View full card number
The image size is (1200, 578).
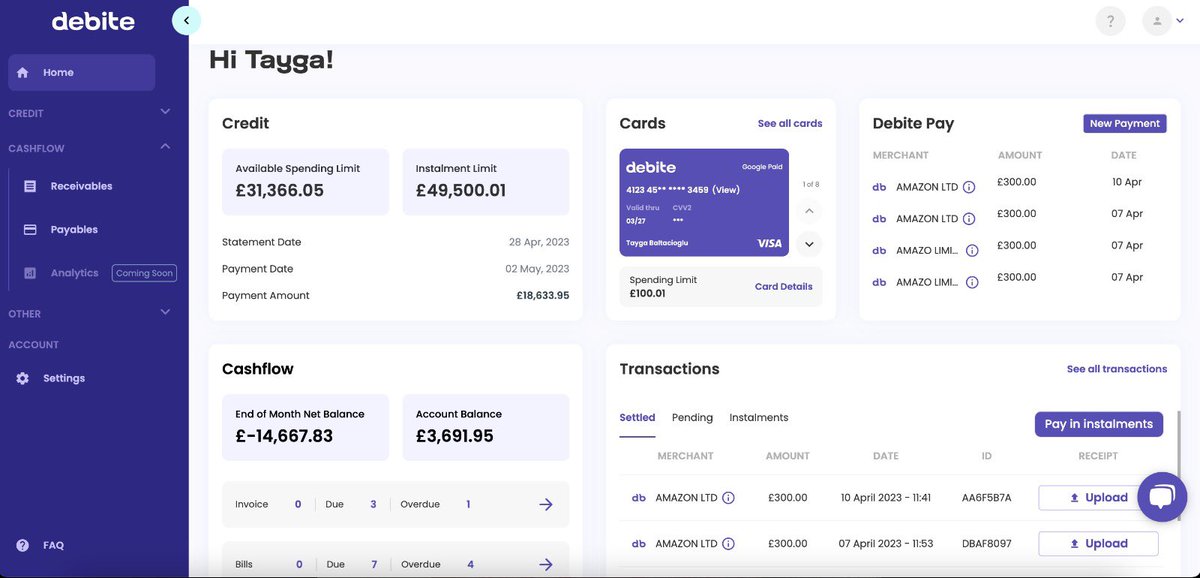point(726,189)
